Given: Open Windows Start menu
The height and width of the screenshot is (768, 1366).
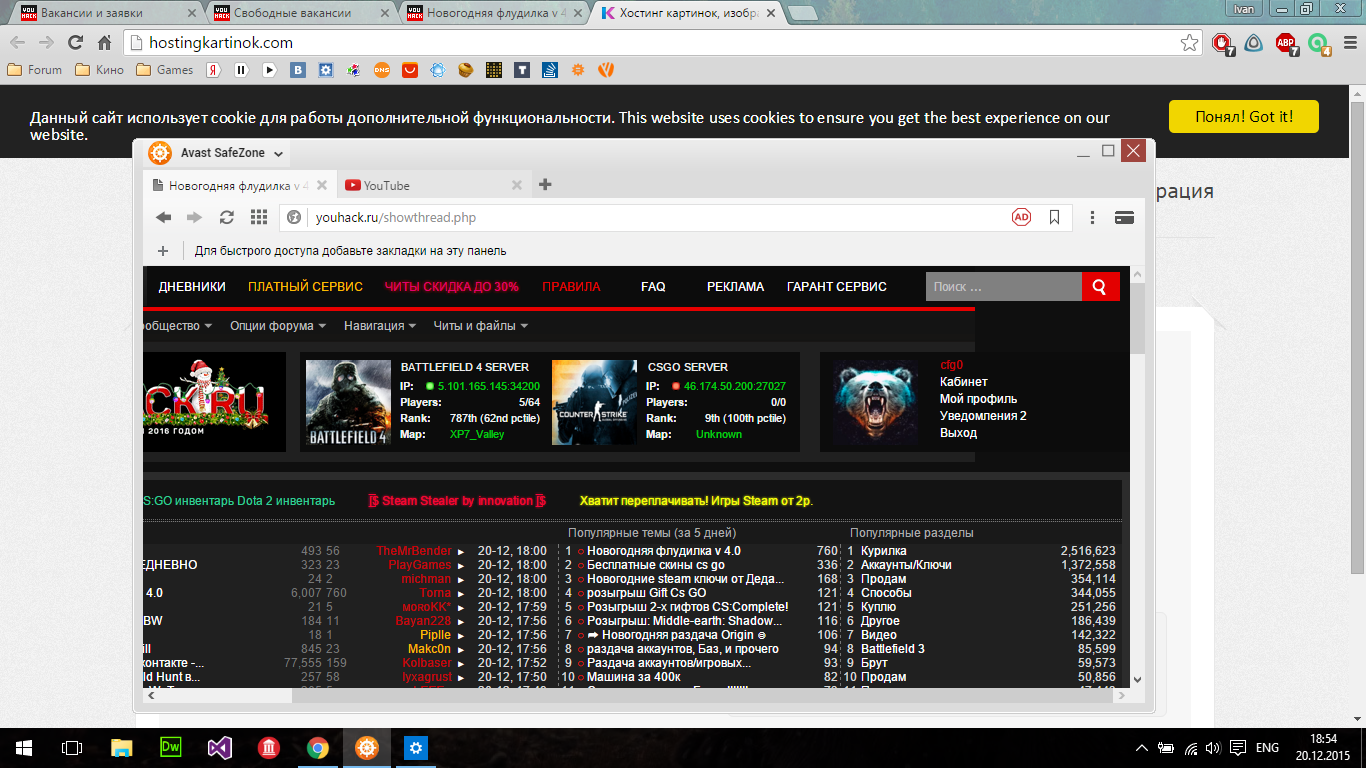Looking at the screenshot, I should click(x=24, y=747).
